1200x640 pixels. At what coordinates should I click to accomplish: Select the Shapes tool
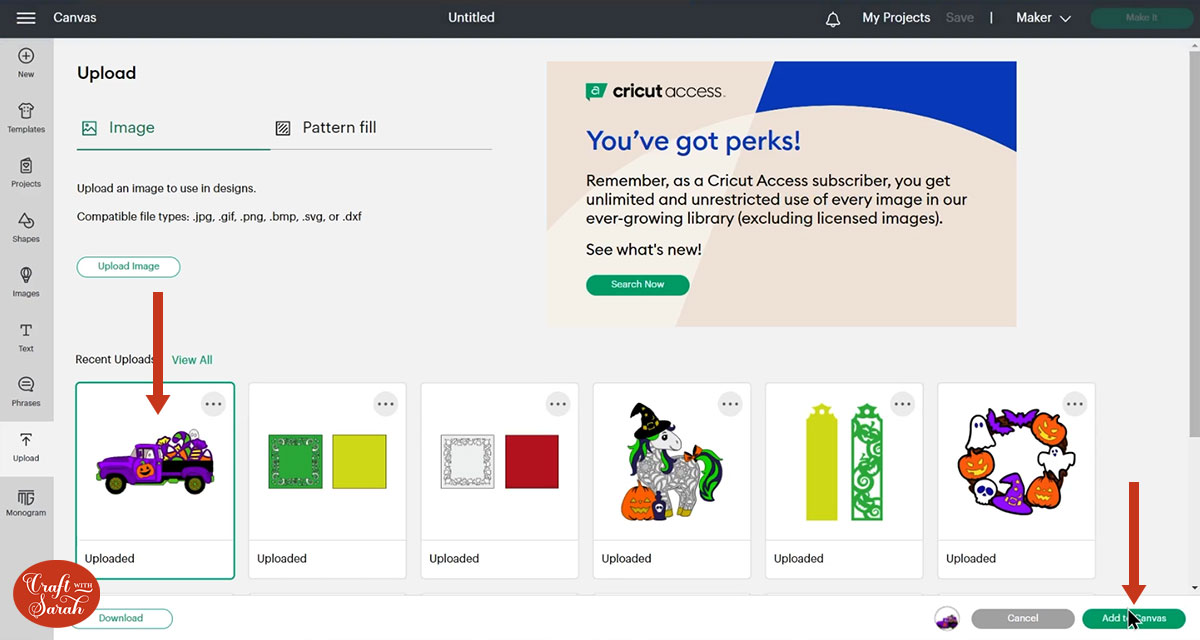[26, 227]
